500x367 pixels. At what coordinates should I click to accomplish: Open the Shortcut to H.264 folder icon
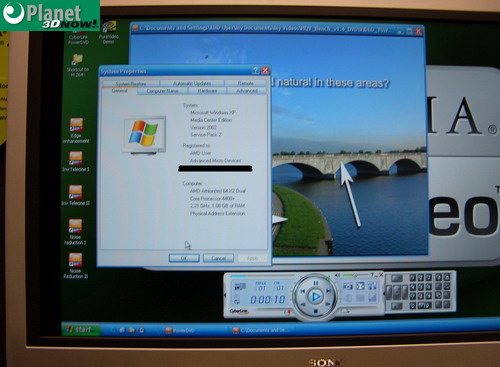[x=77, y=65]
